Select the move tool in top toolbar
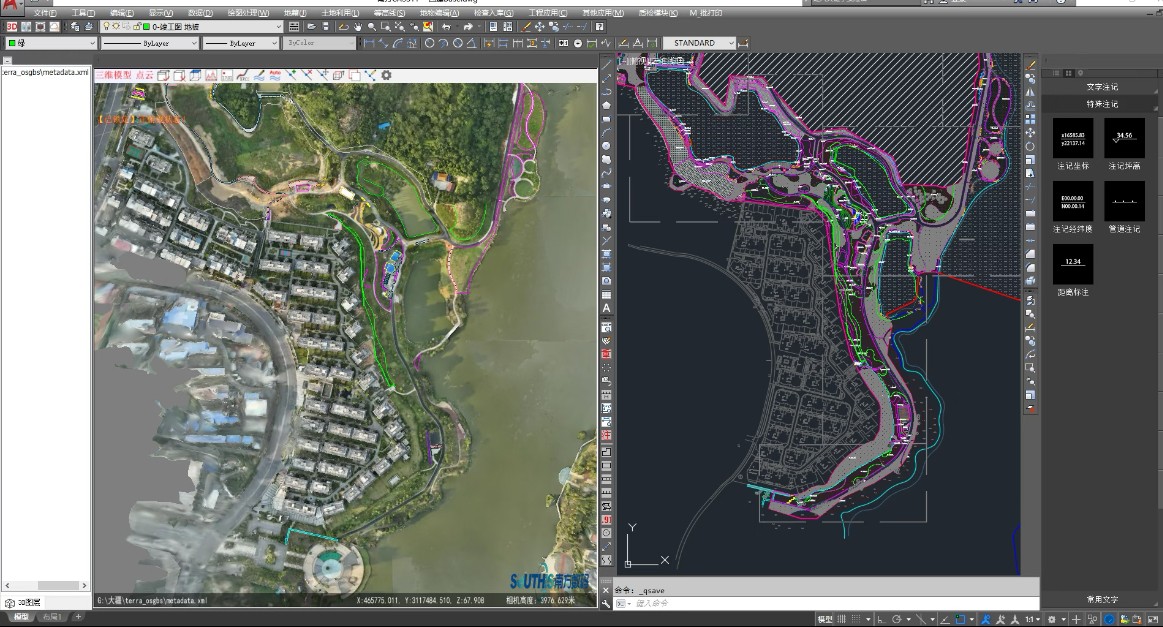 [540, 27]
